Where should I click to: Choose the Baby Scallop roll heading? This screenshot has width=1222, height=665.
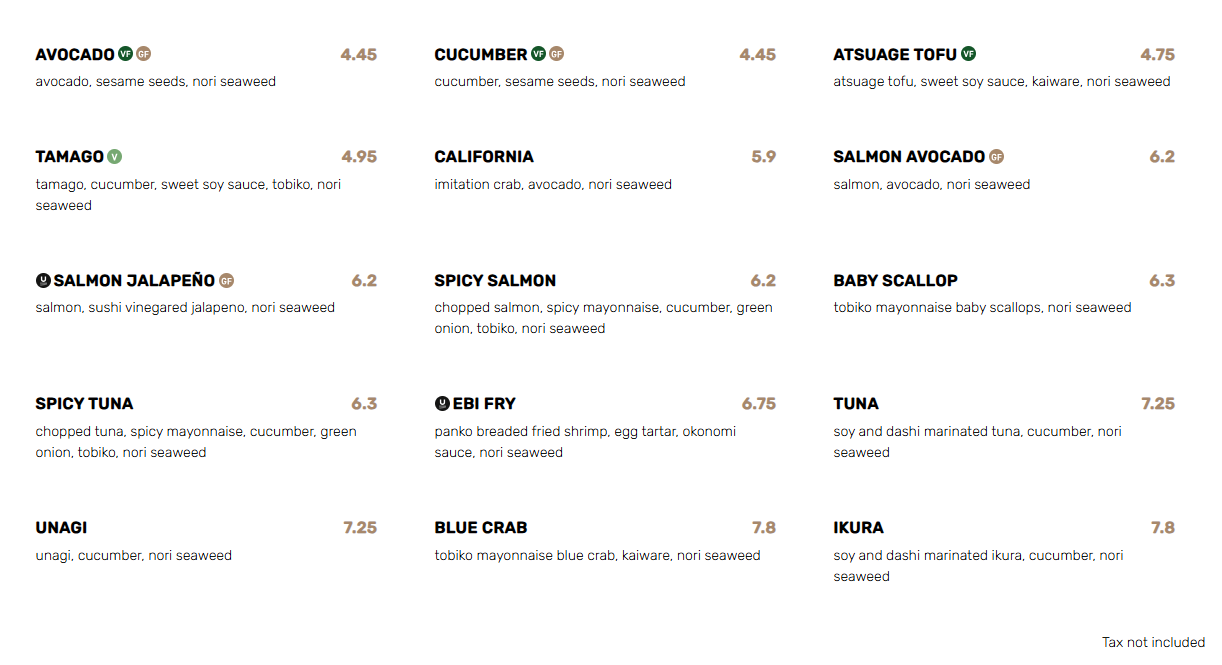tap(895, 281)
